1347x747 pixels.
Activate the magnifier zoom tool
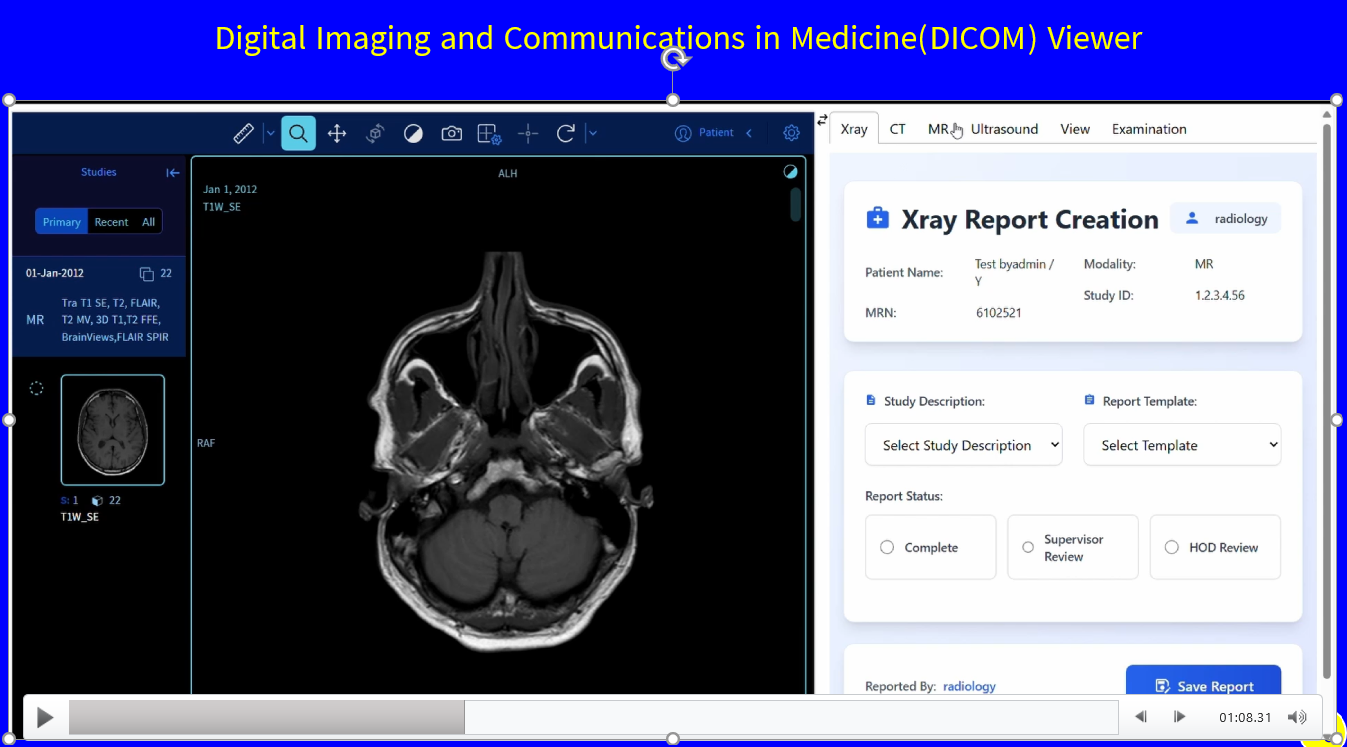[x=298, y=133]
